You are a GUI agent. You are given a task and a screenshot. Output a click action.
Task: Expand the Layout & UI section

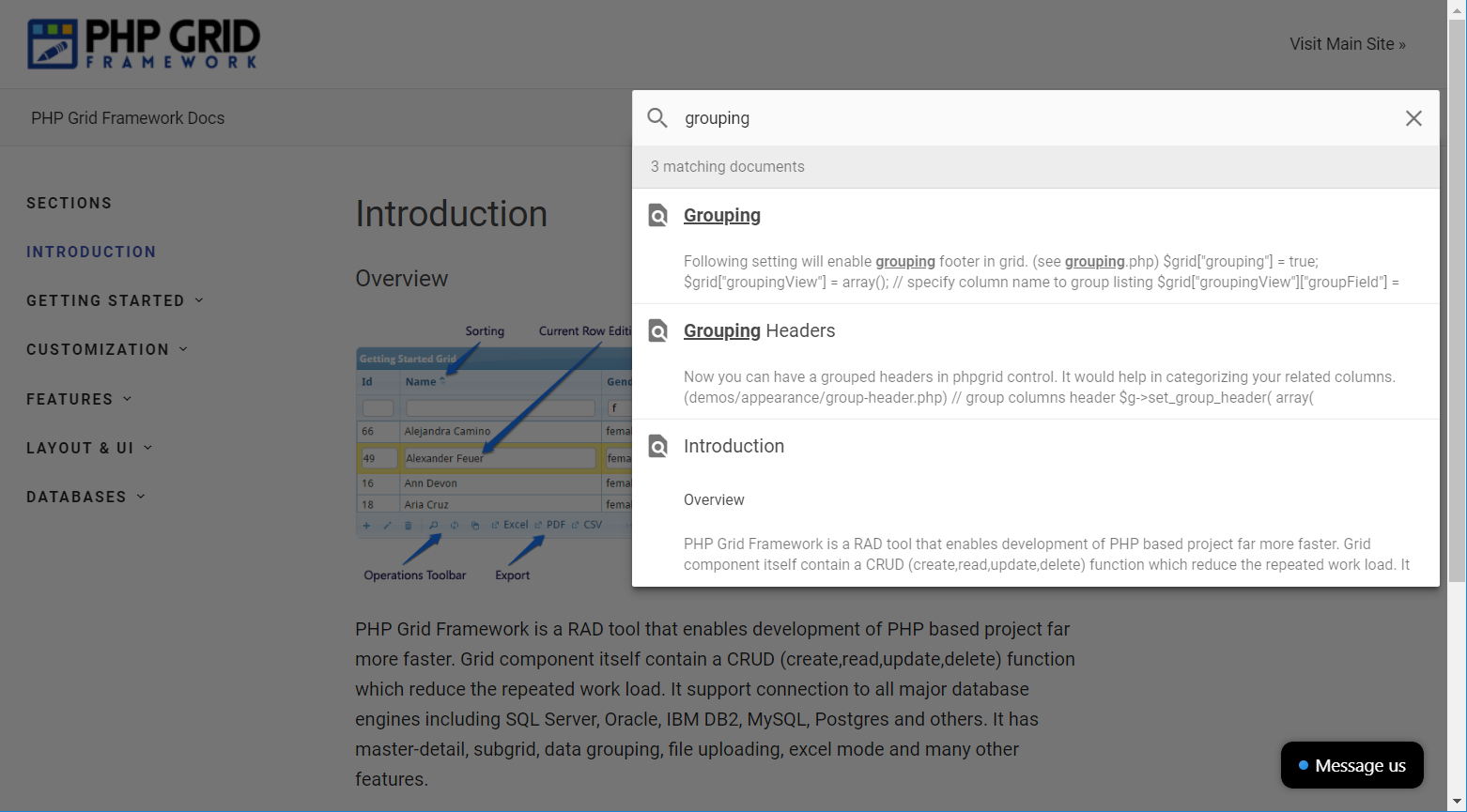point(89,449)
